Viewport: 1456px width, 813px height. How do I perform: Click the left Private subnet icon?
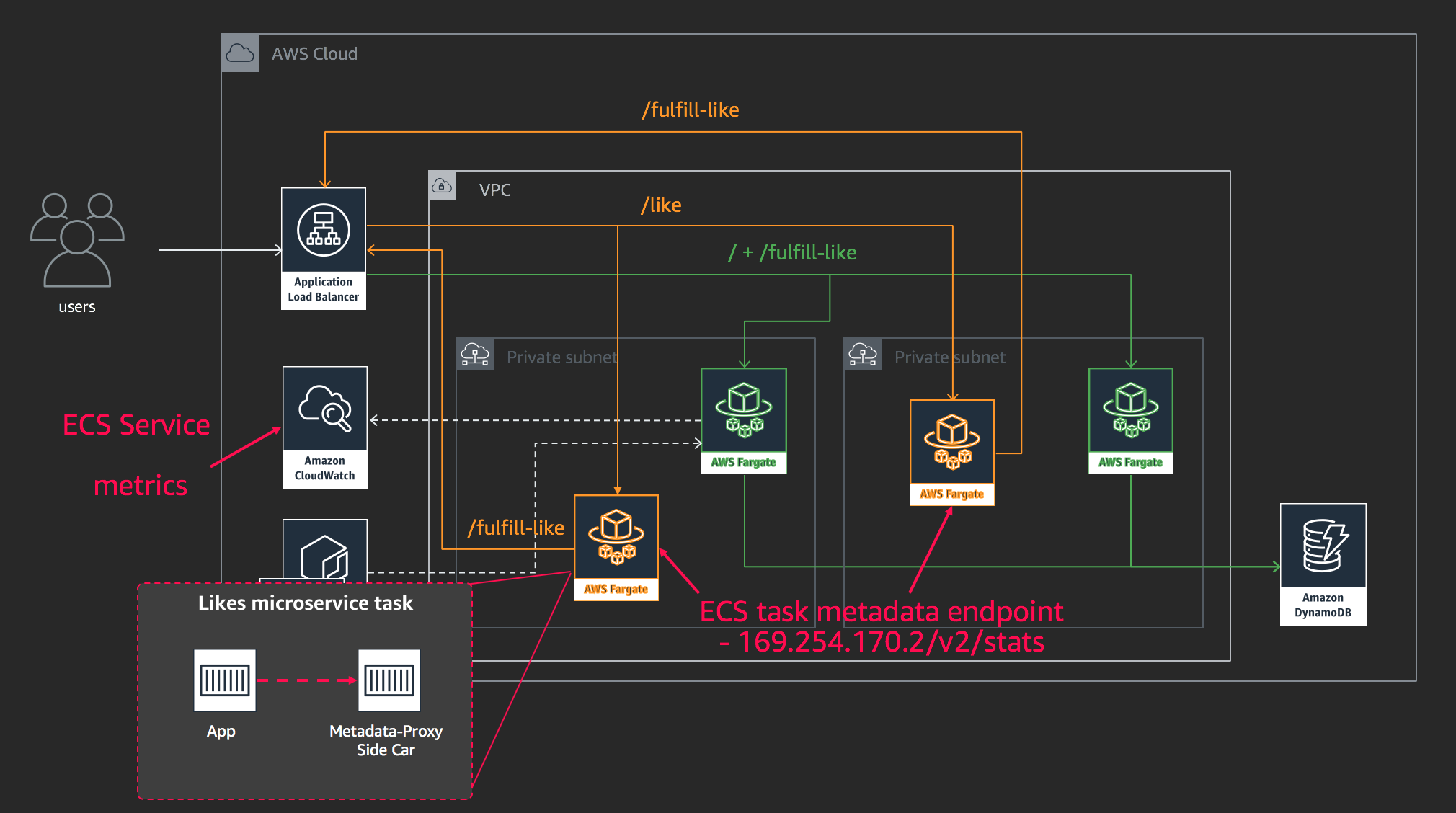point(475,355)
